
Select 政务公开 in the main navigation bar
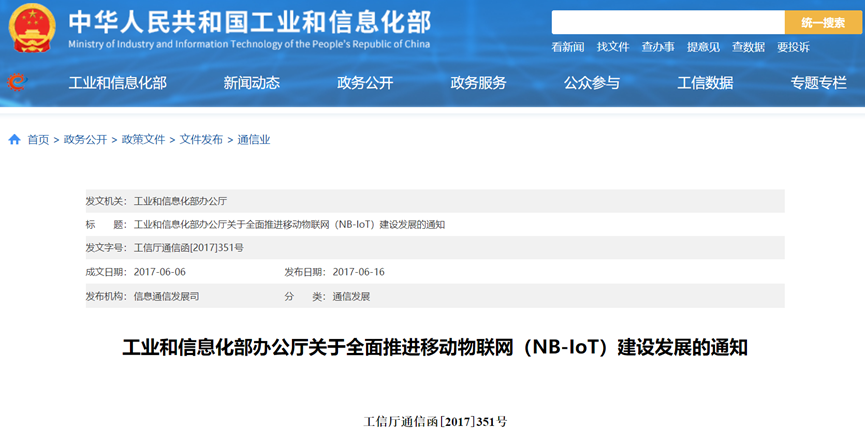(365, 83)
